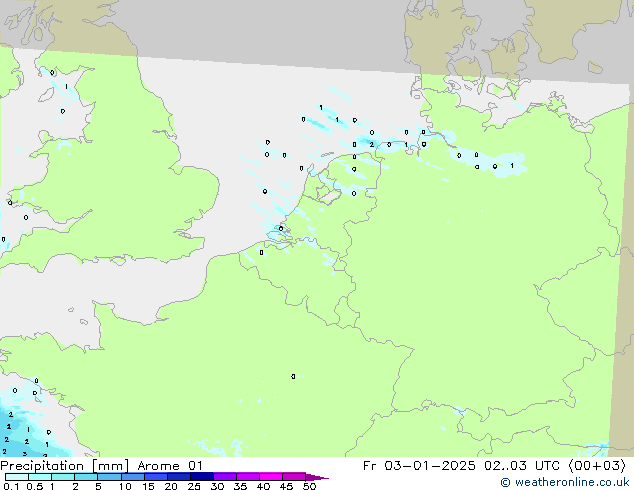Click the '45' legend scale label
This screenshot has height=490, width=634.
click(286, 486)
